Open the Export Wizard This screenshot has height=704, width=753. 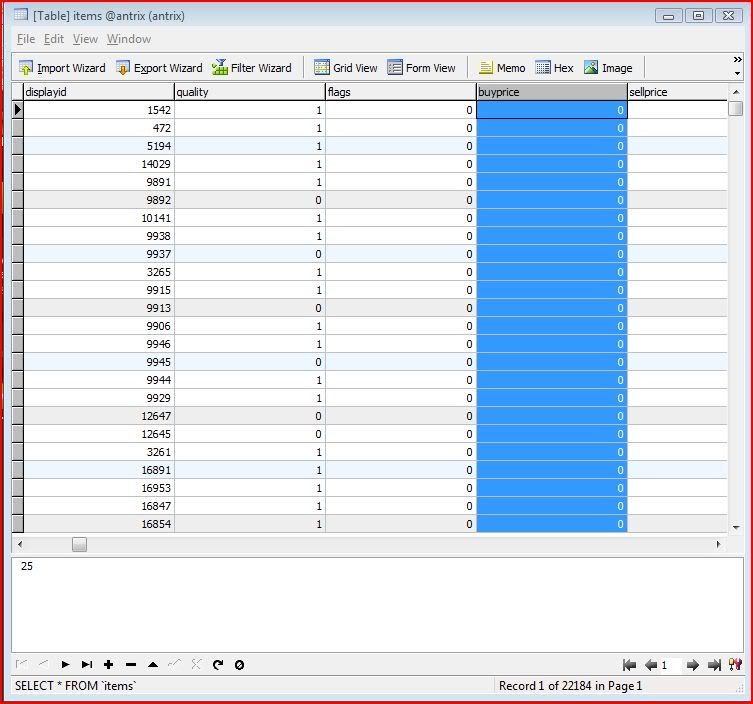pyautogui.click(x=159, y=68)
